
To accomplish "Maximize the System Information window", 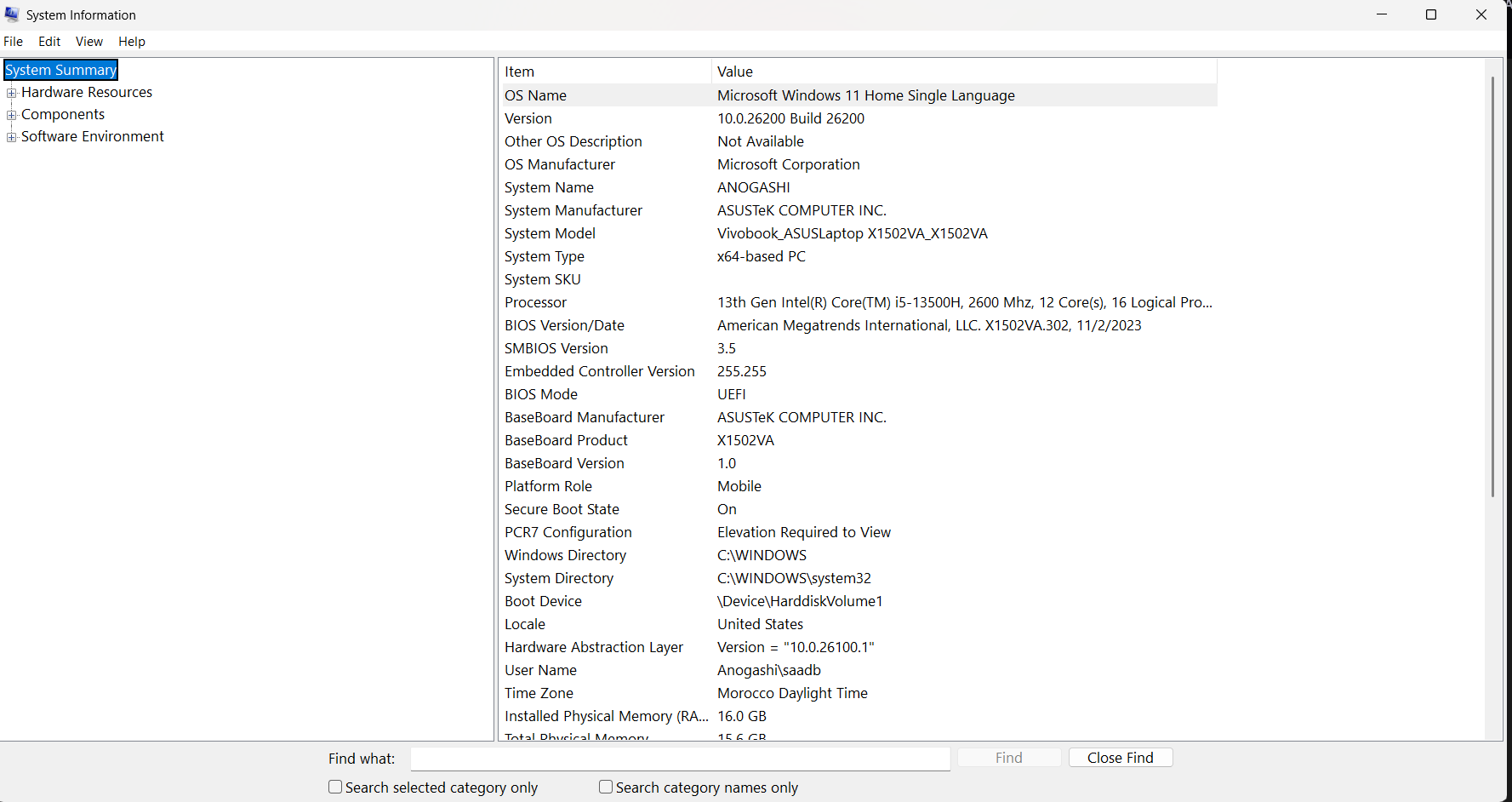I will 1431,14.
